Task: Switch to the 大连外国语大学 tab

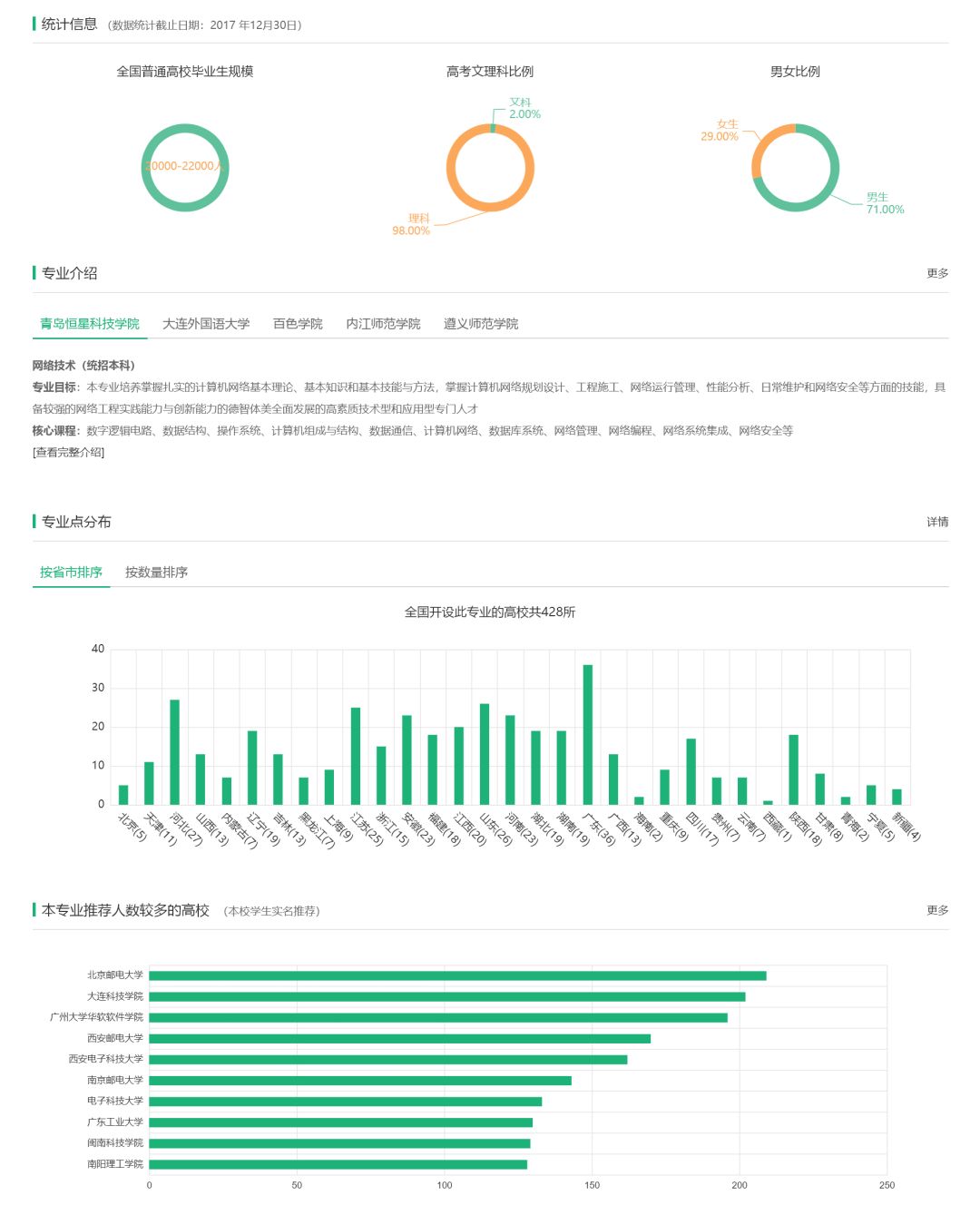Action: click(206, 324)
